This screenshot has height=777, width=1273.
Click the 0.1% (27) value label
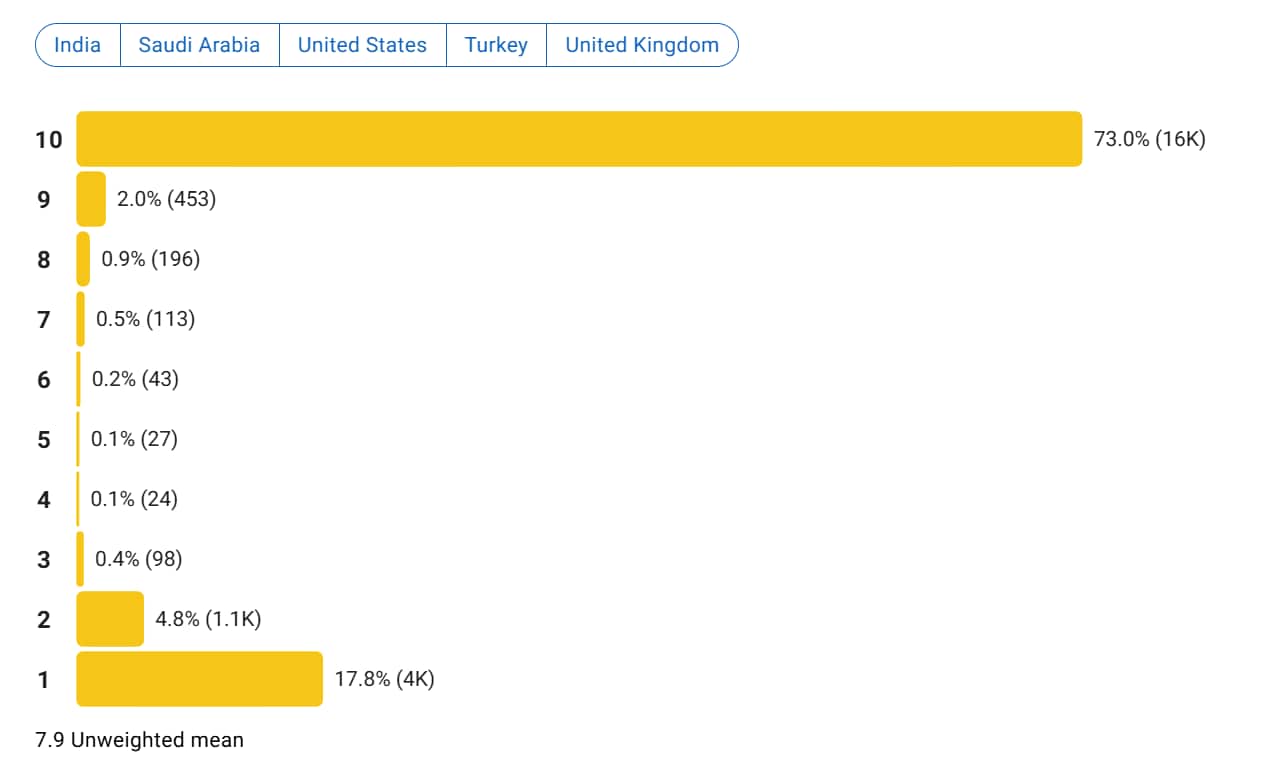click(x=134, y=439)
